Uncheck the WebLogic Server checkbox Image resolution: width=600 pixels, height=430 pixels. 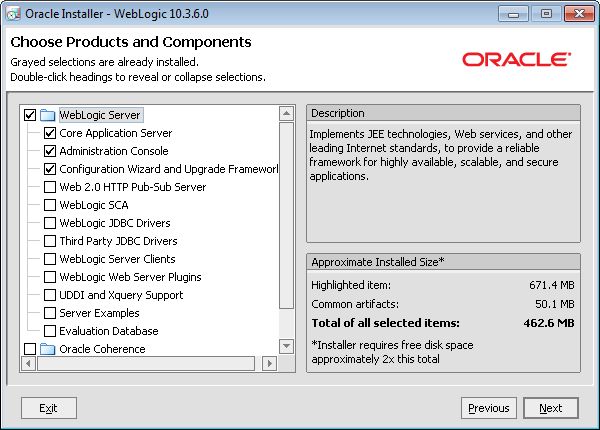30,115
